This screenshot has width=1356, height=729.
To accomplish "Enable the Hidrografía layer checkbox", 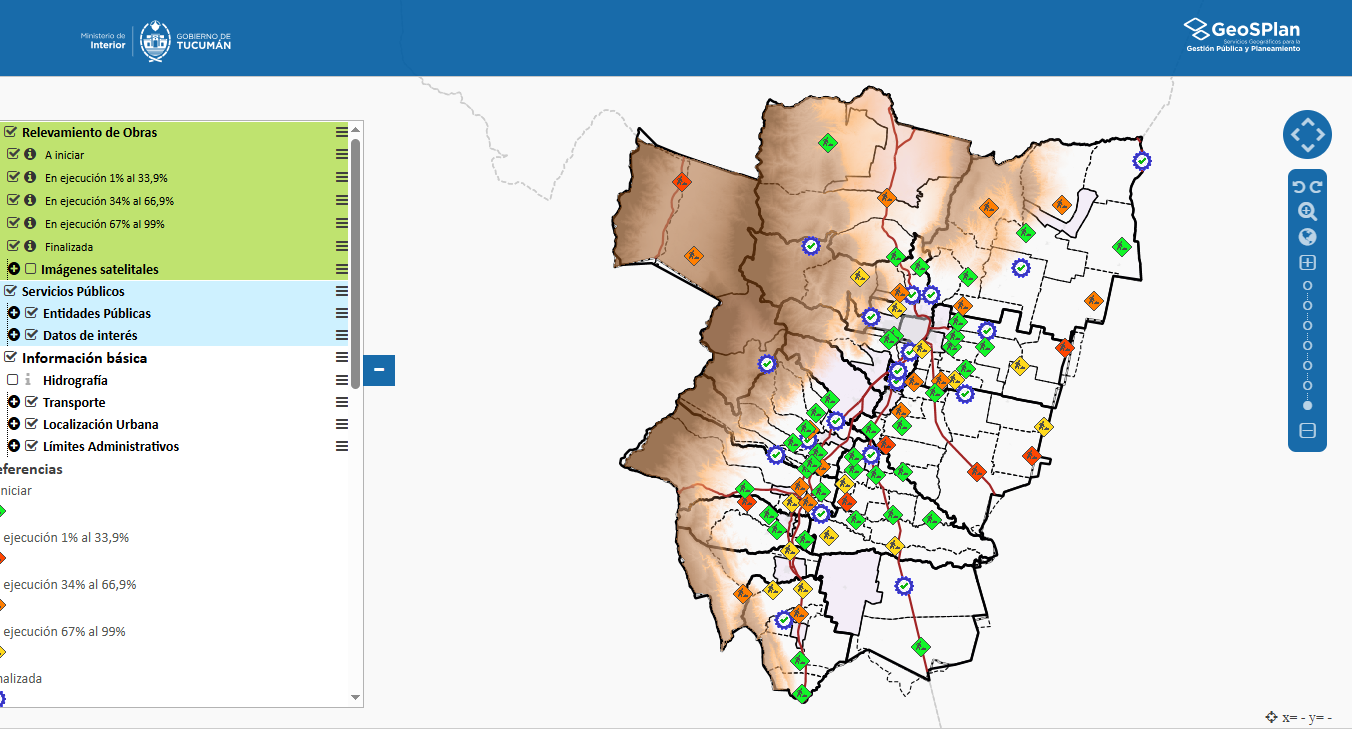I will pos(12,380).
